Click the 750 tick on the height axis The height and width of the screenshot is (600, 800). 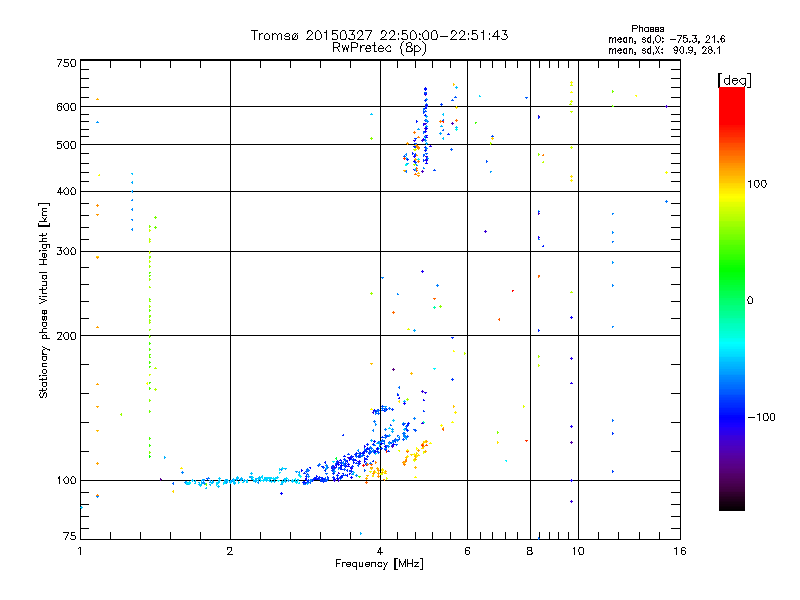point(66,63)
